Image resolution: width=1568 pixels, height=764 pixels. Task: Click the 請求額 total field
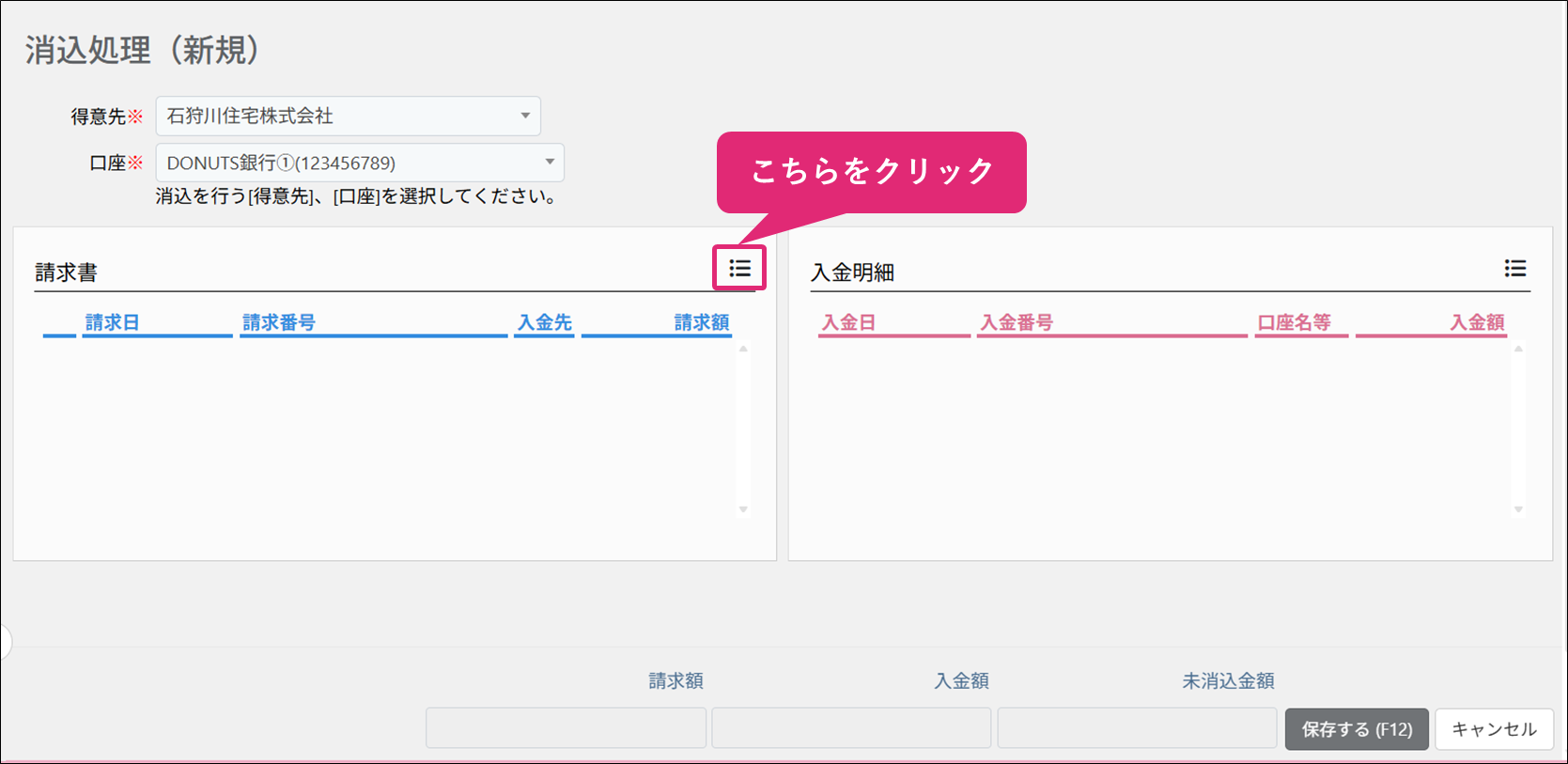point(566,728)
